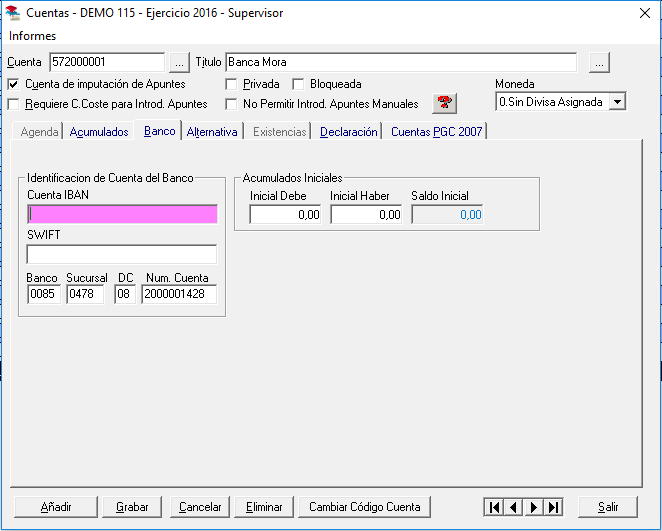Open the Informes menu

click(33, 36)
